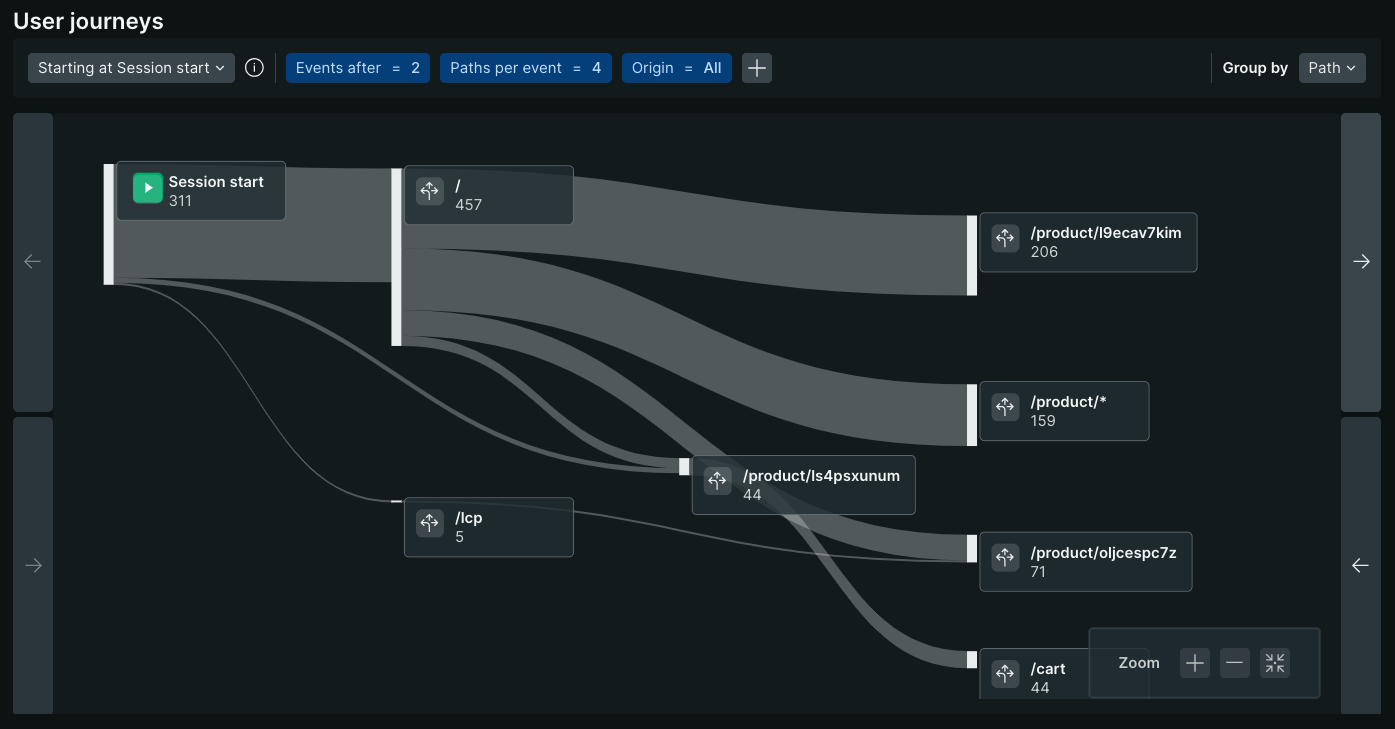Click the path icon on /product/l9ecav7kim node

coord(1005,238)
